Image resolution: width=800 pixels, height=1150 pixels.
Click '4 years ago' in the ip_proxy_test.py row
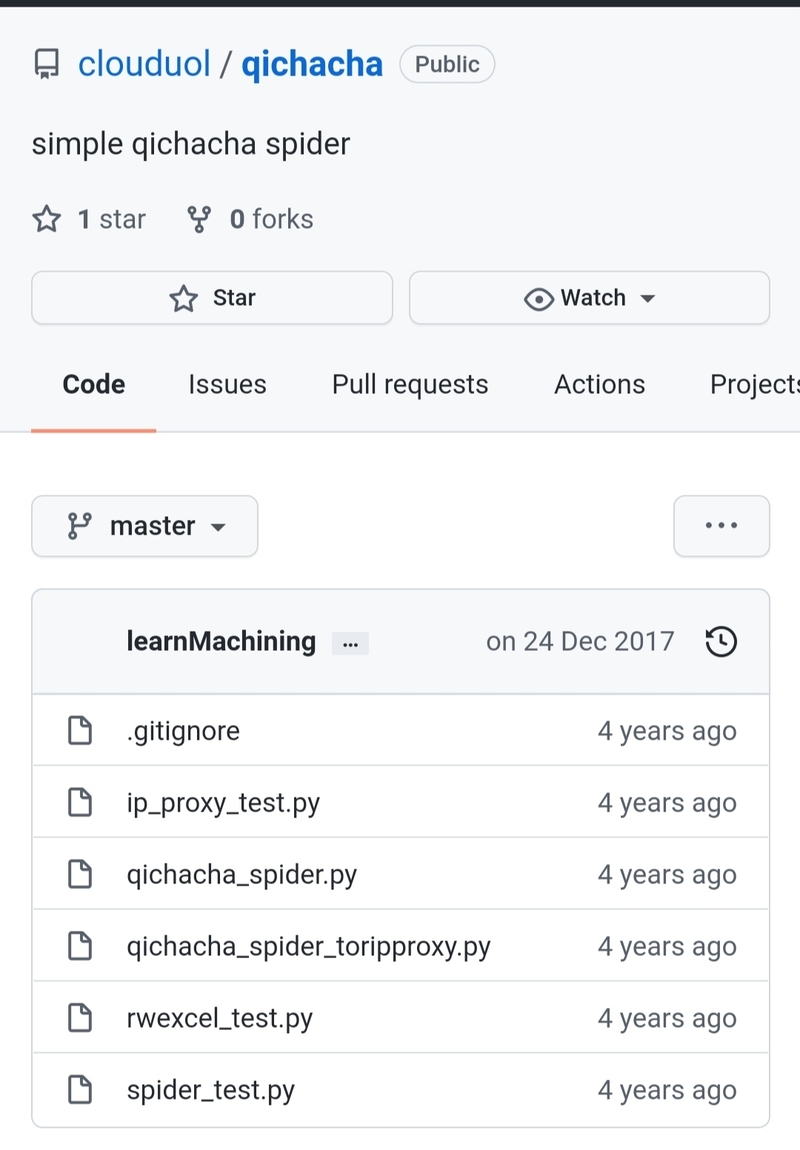pyautogui.click(x=667, y=803)
